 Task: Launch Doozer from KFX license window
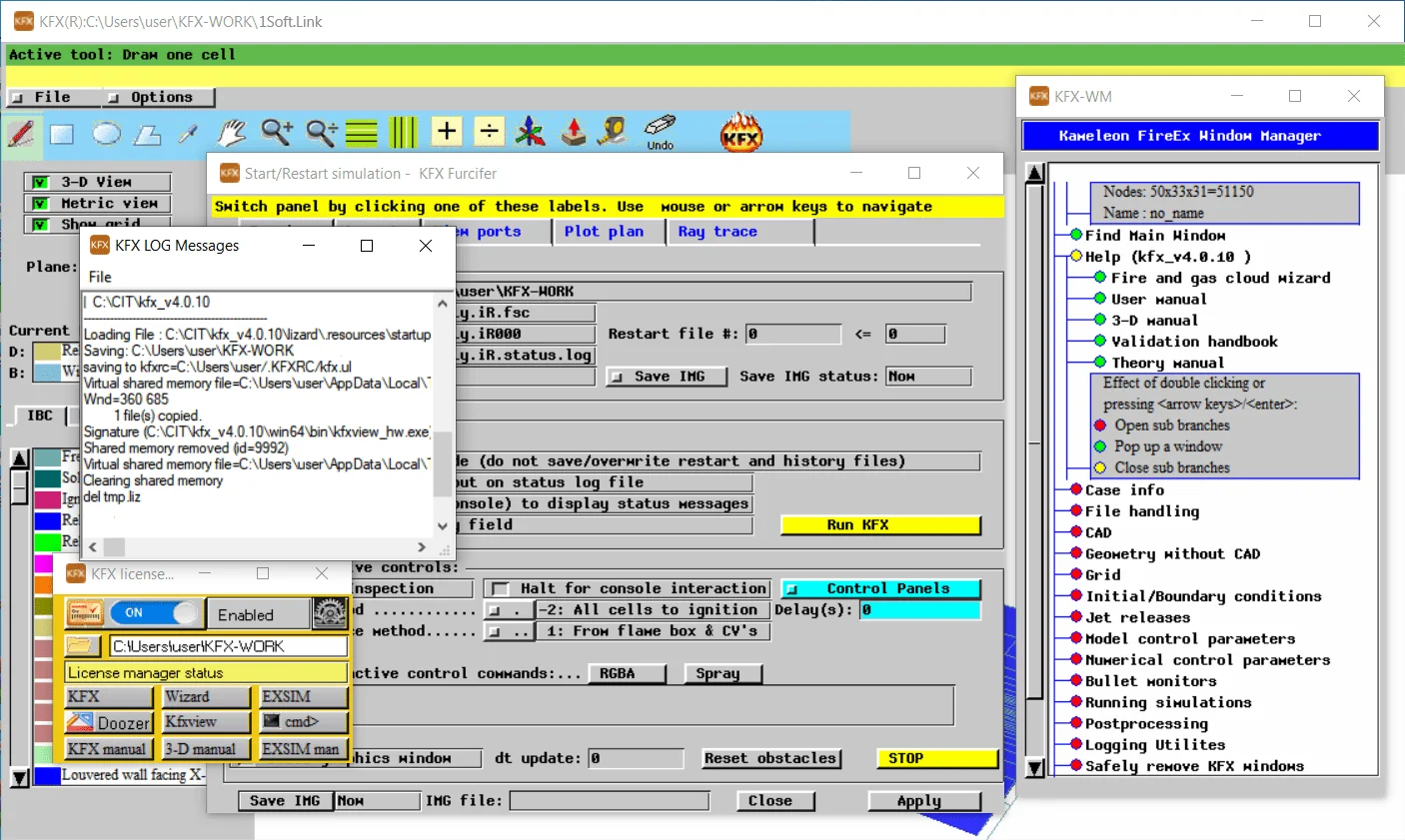pos(109,722)
